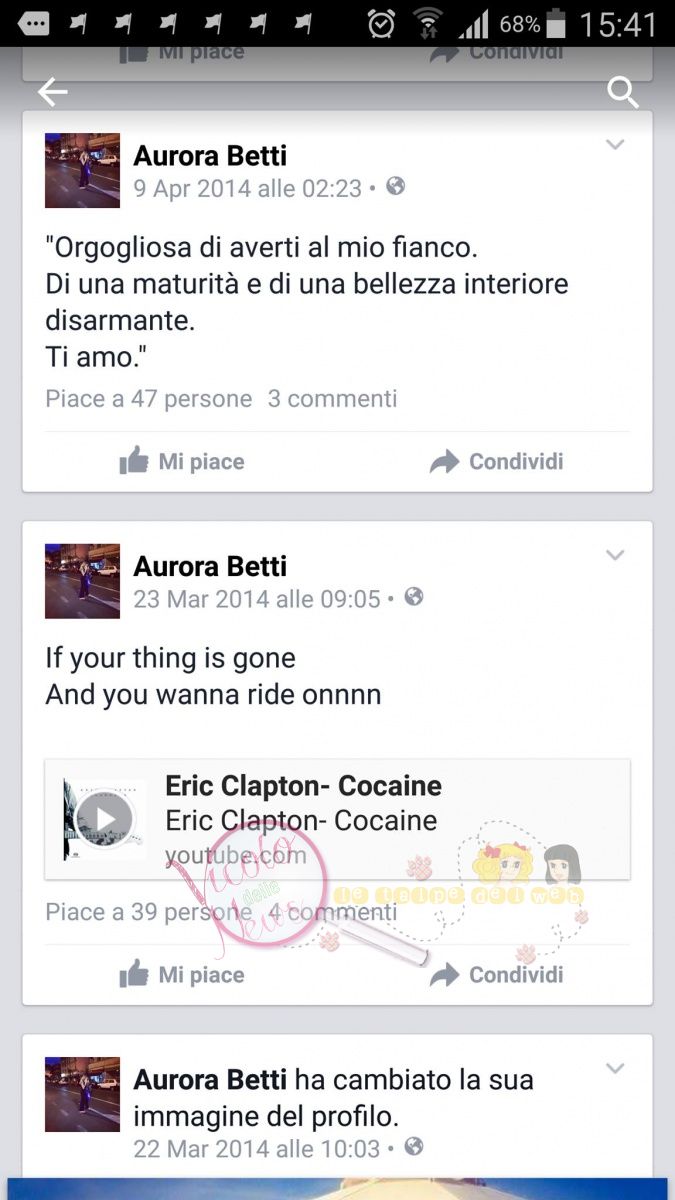The image size is (675, 1200).
Task: Like the 'Orgogliosa di averti' post
Action: tap(181, 461)
